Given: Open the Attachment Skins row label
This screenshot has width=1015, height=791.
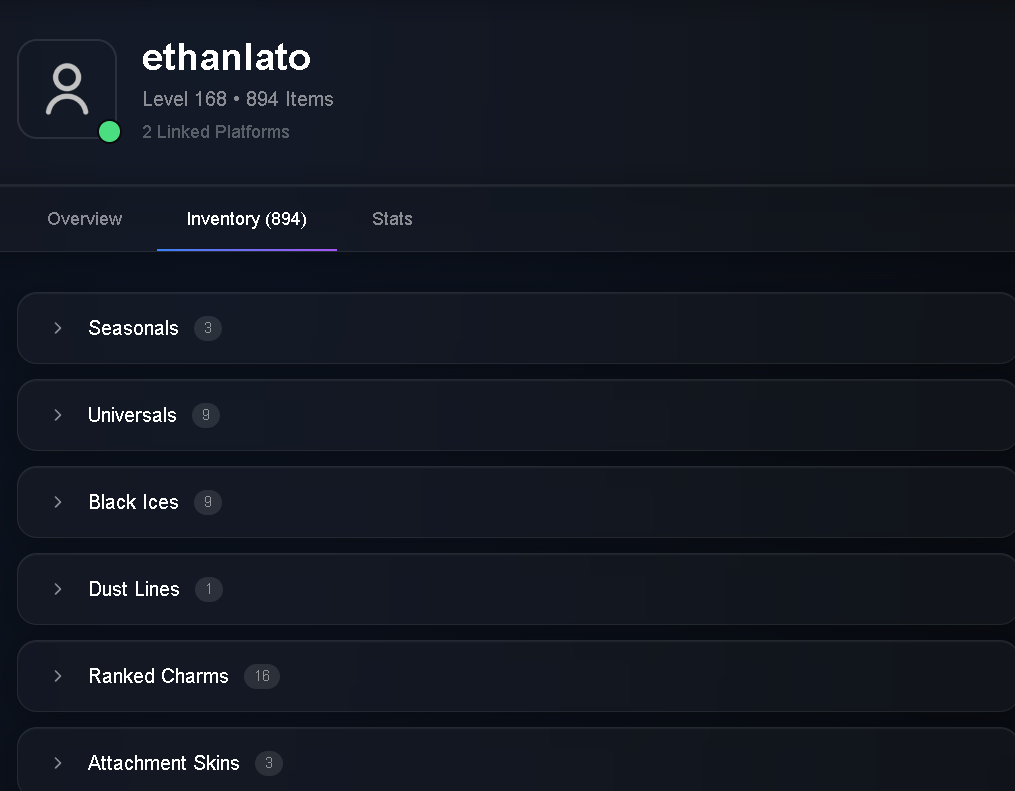Looking at the screenshot, I should point(164,763).
